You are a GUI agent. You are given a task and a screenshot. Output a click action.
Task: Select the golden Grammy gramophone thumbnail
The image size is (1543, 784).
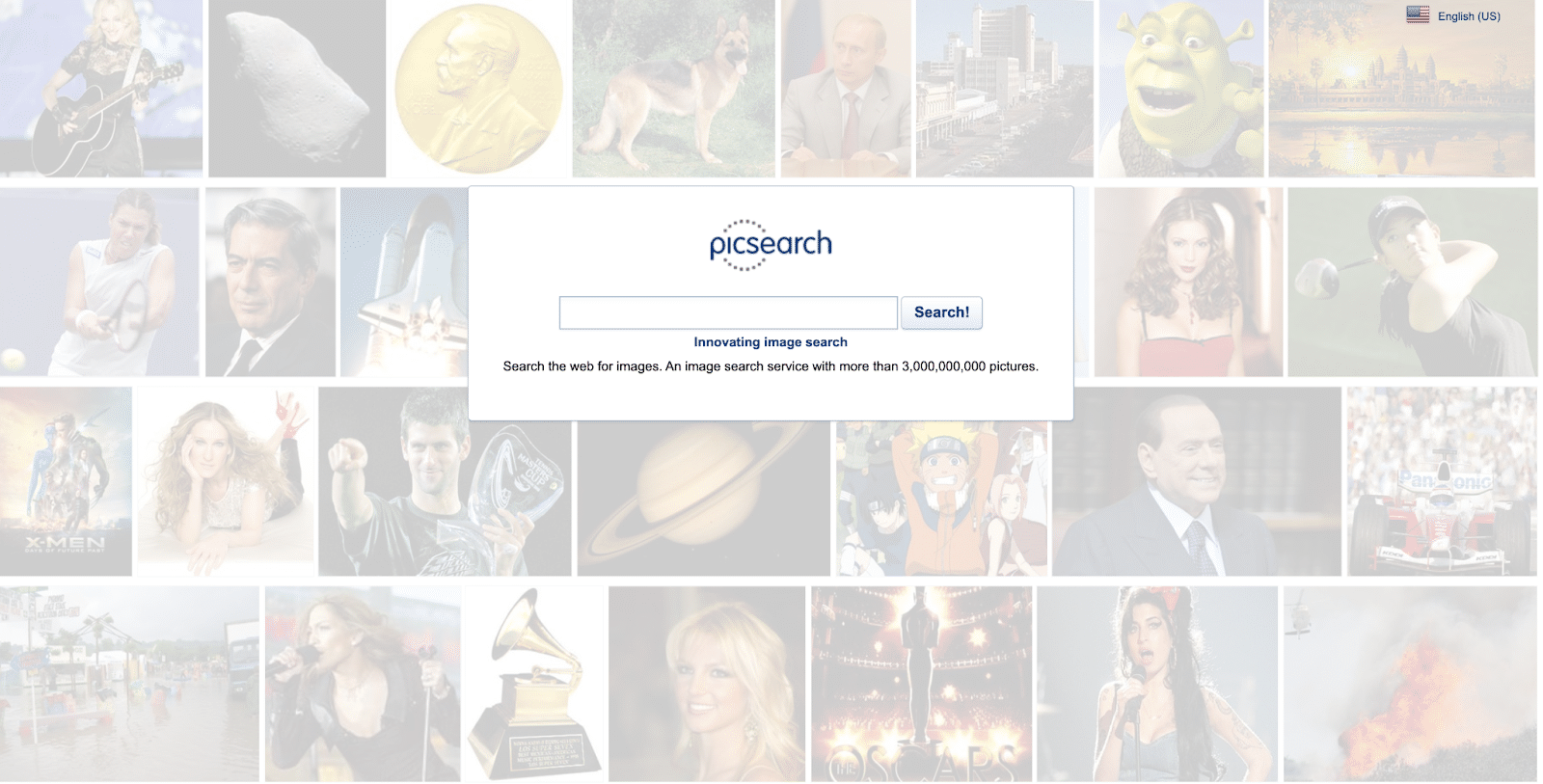534,684
